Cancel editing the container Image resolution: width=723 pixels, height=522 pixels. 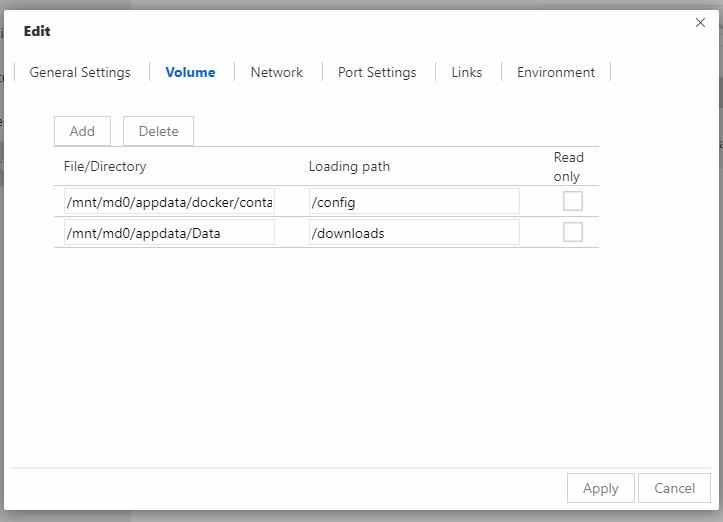pos(674,488)
